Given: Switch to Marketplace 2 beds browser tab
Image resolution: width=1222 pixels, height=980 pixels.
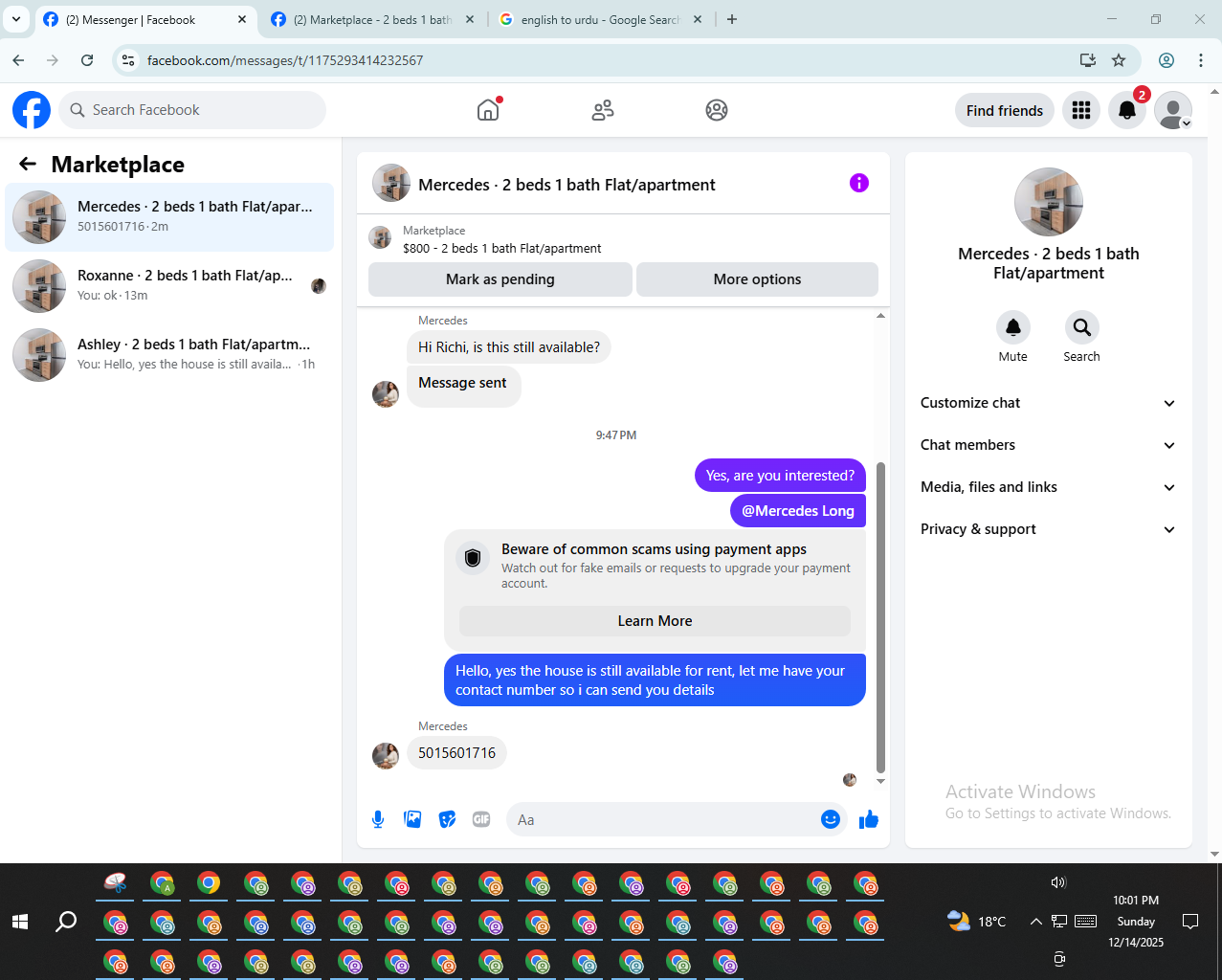Looking at the screenshot, I should tap(372, 19).
